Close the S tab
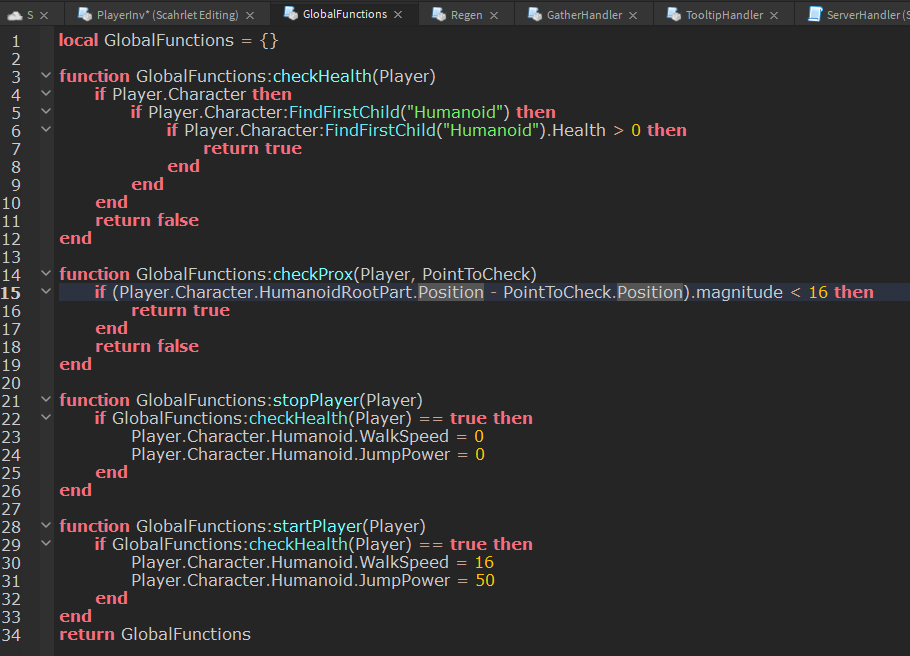The image size is (910, 656). (44, 15)
